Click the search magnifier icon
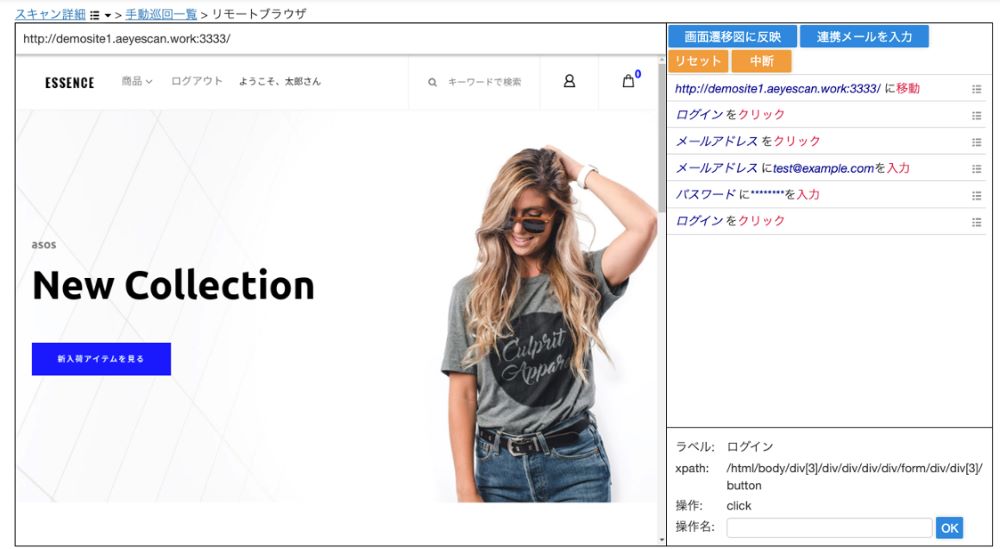The width and height of the screenshot is (1000, 549). [x=432, y=82]
